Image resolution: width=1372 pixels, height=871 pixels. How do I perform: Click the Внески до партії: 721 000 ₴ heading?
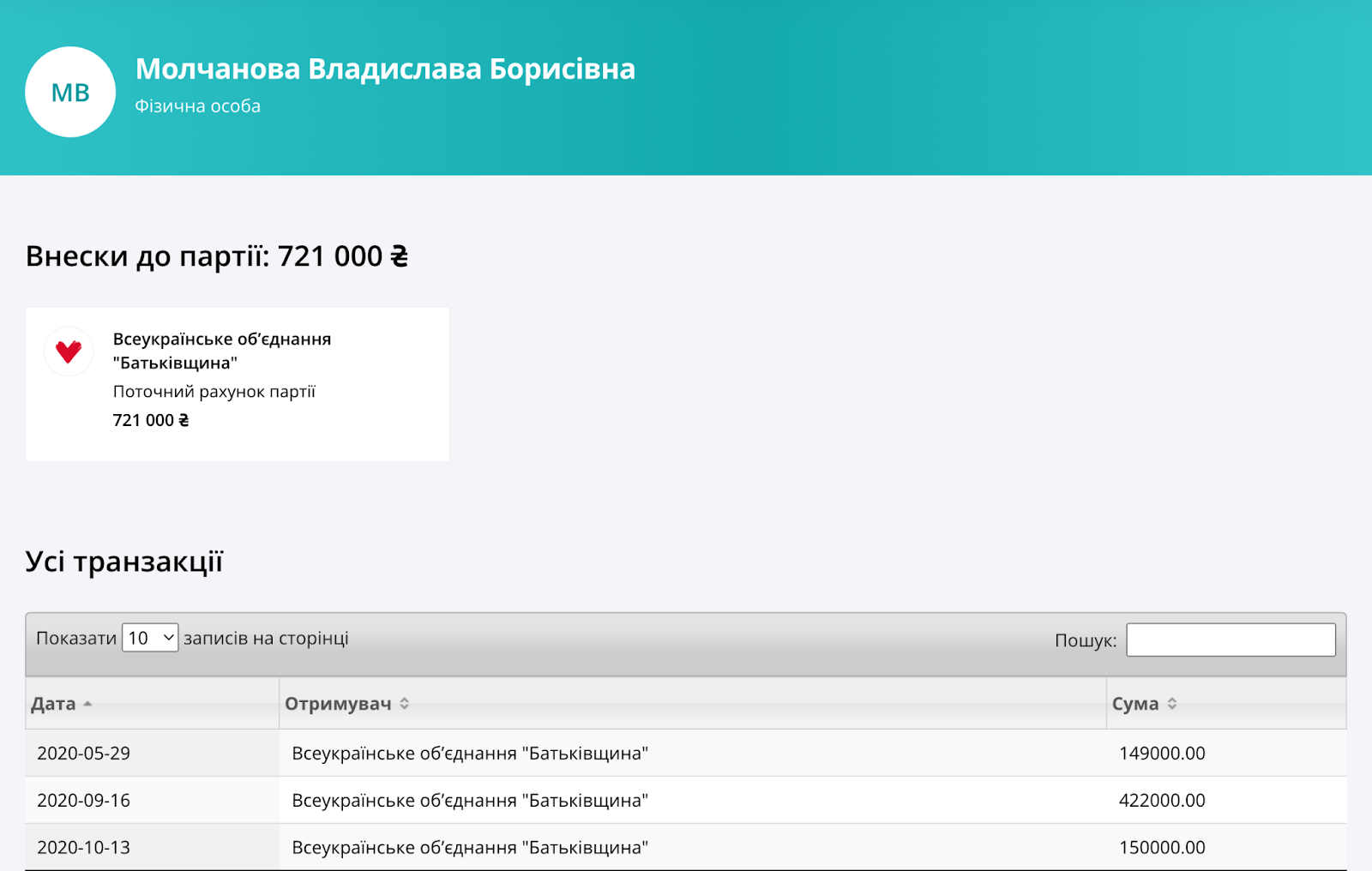point(217,256)
